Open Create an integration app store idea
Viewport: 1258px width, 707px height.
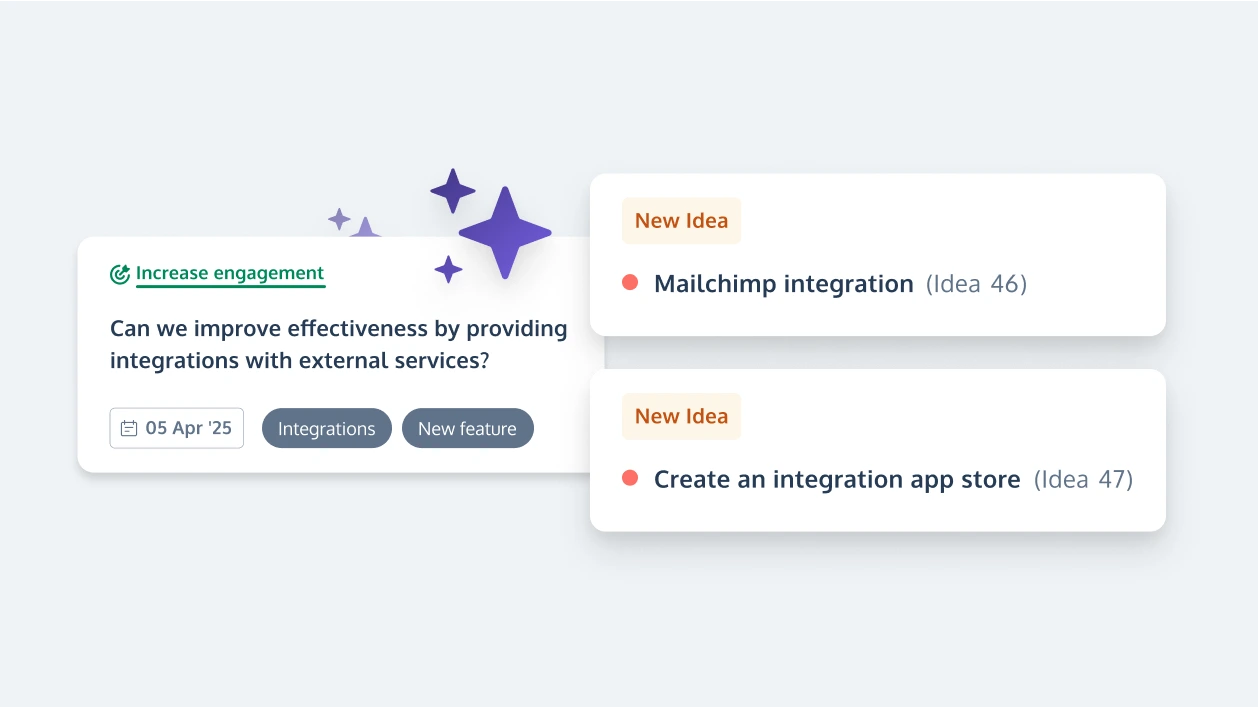pos(837,480)
